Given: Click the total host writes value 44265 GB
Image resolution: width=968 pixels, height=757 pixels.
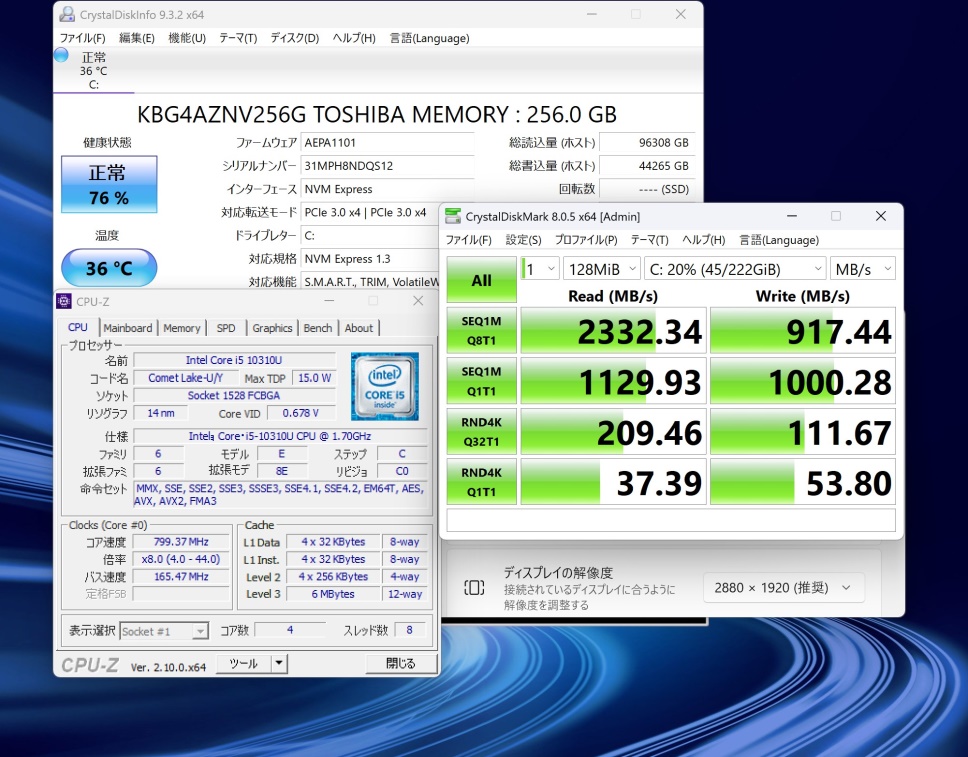Looking at the screenshot, I should point(647,166).
